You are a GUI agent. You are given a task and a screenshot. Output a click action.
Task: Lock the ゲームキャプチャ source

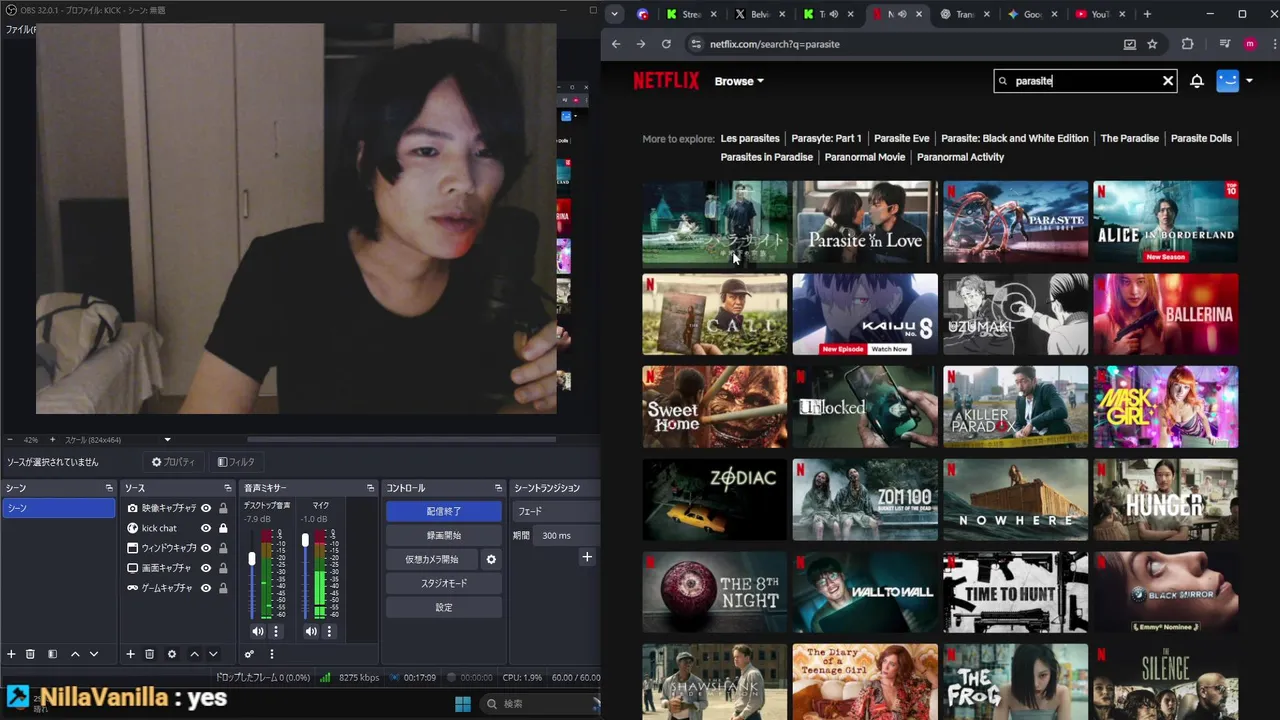pos(223,588)
